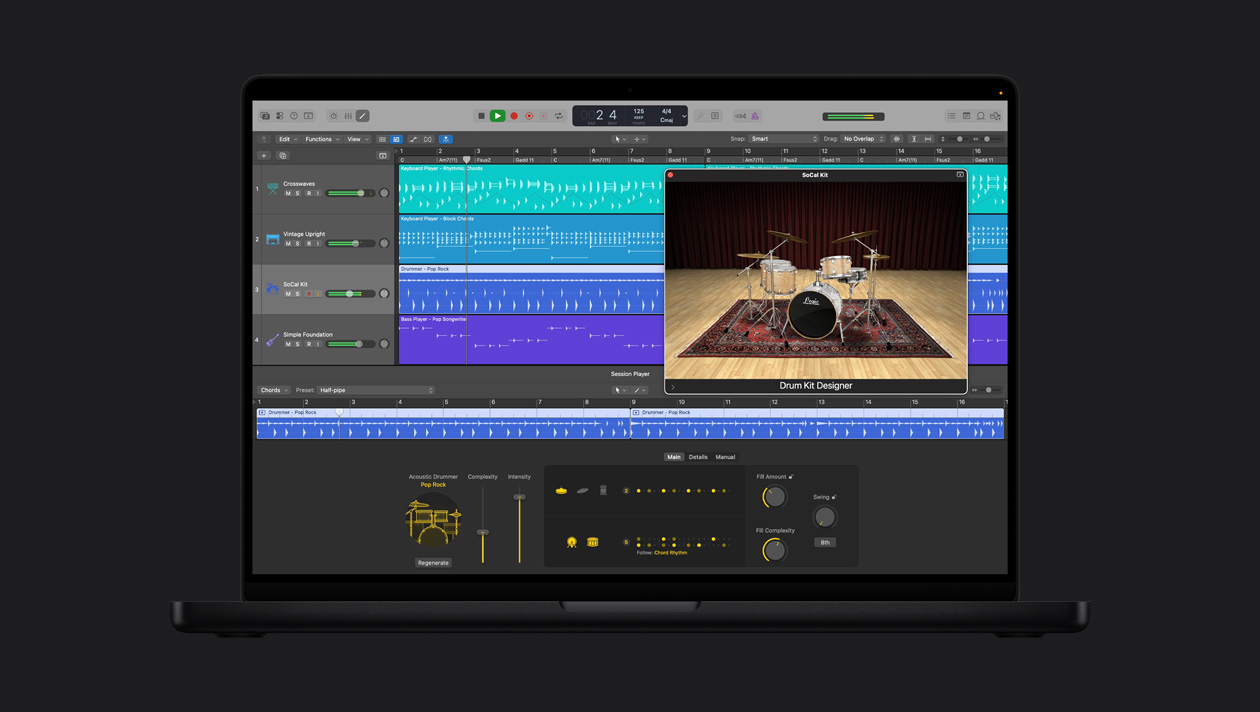
Task: Switch to the Details tab in the Drummer editor
Action: 697,456
